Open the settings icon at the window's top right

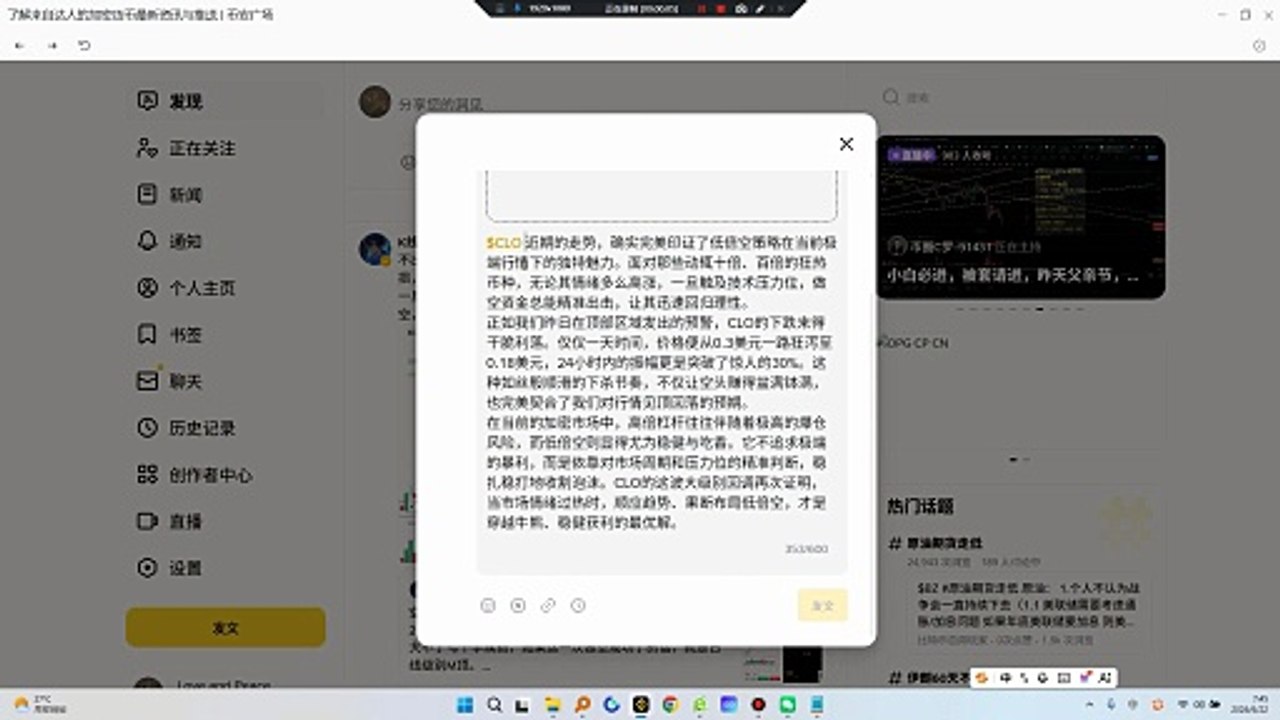[1259, 46]
